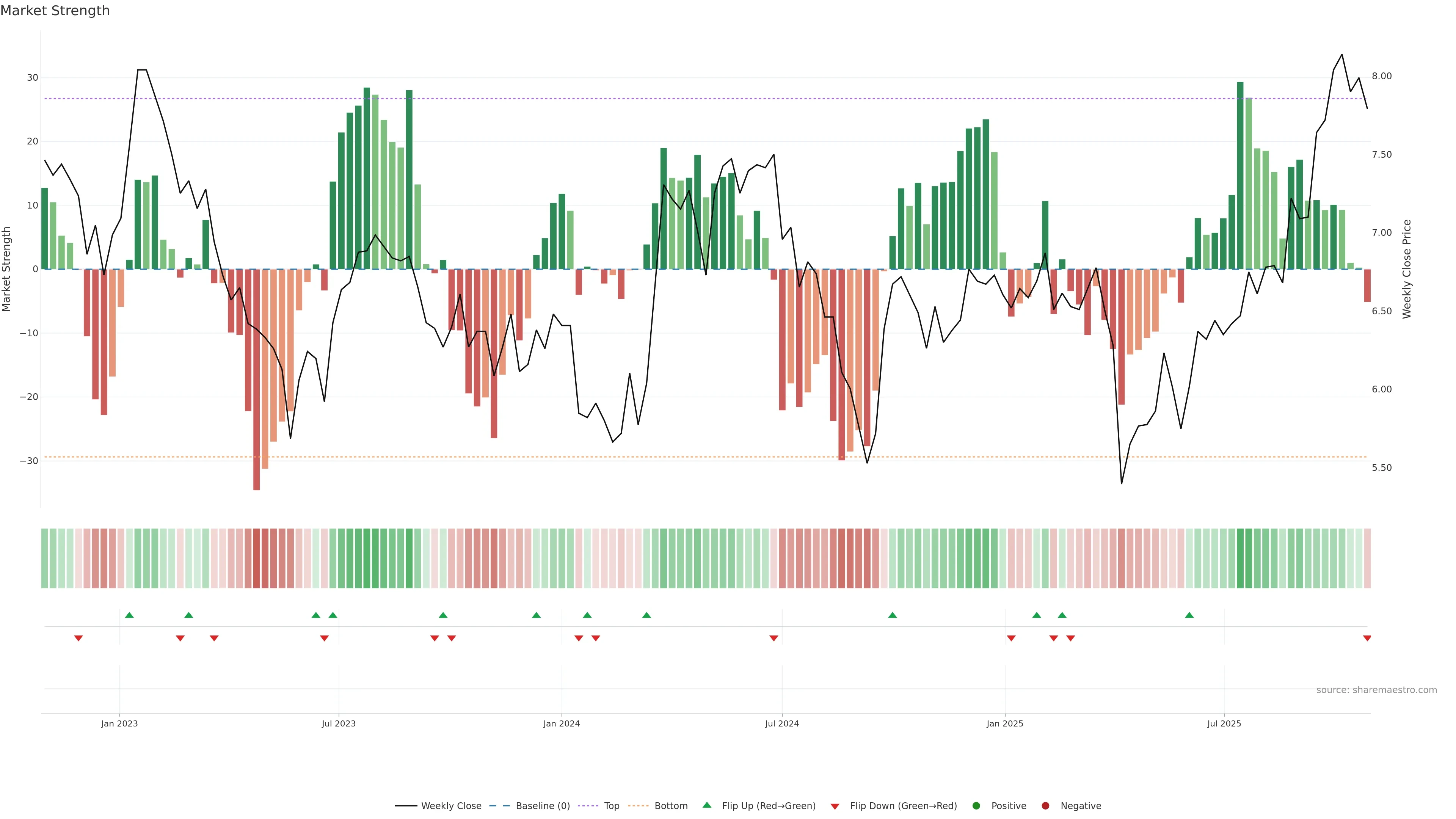Click the leftmost green flip-up triangle marker
Screen dimensions: 1456x819
pos(129,615)
